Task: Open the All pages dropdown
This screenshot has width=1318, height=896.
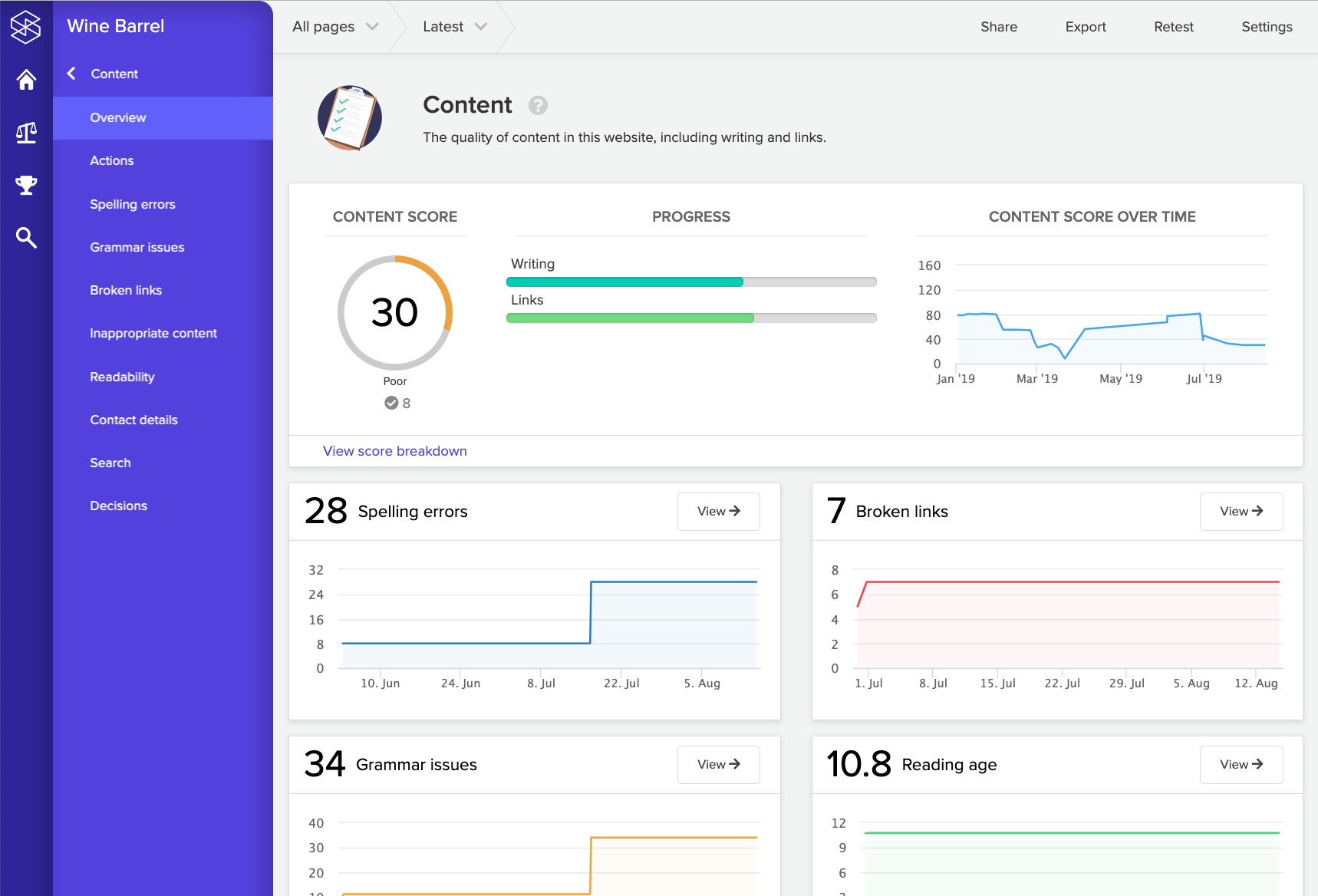Action: point(333,26)
